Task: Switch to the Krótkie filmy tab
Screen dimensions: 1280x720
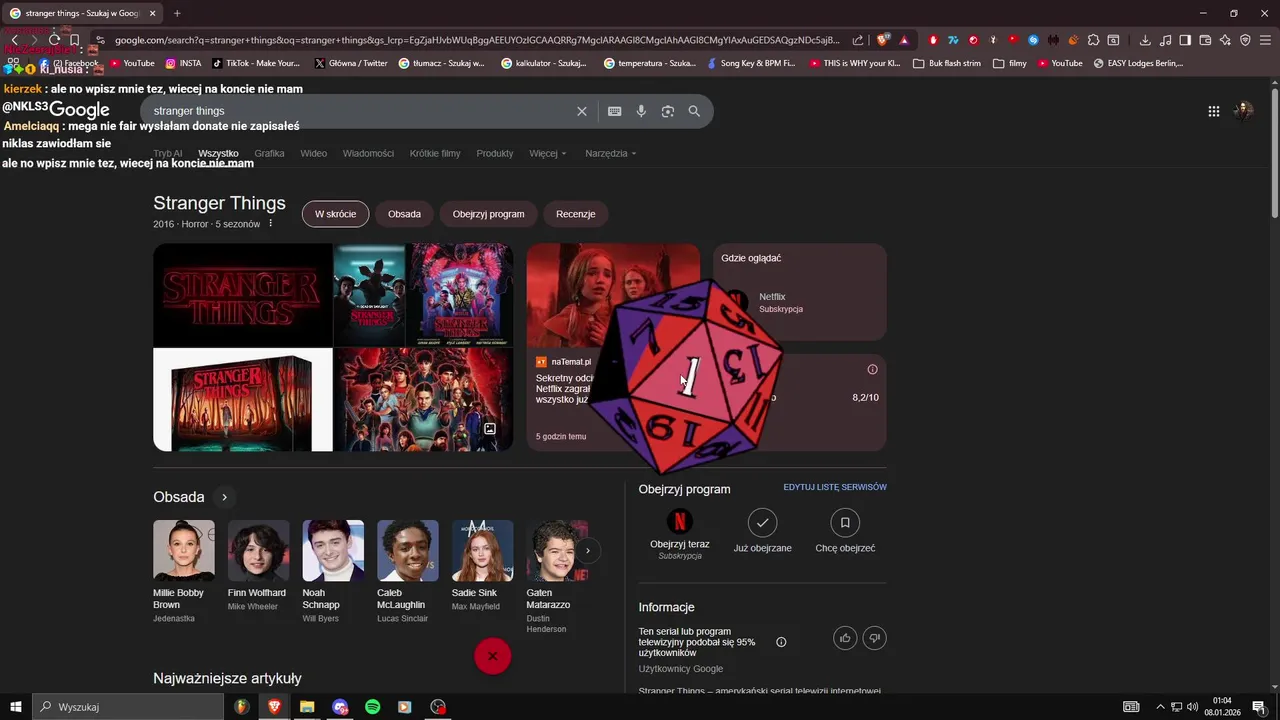Action: pos(435,153)
